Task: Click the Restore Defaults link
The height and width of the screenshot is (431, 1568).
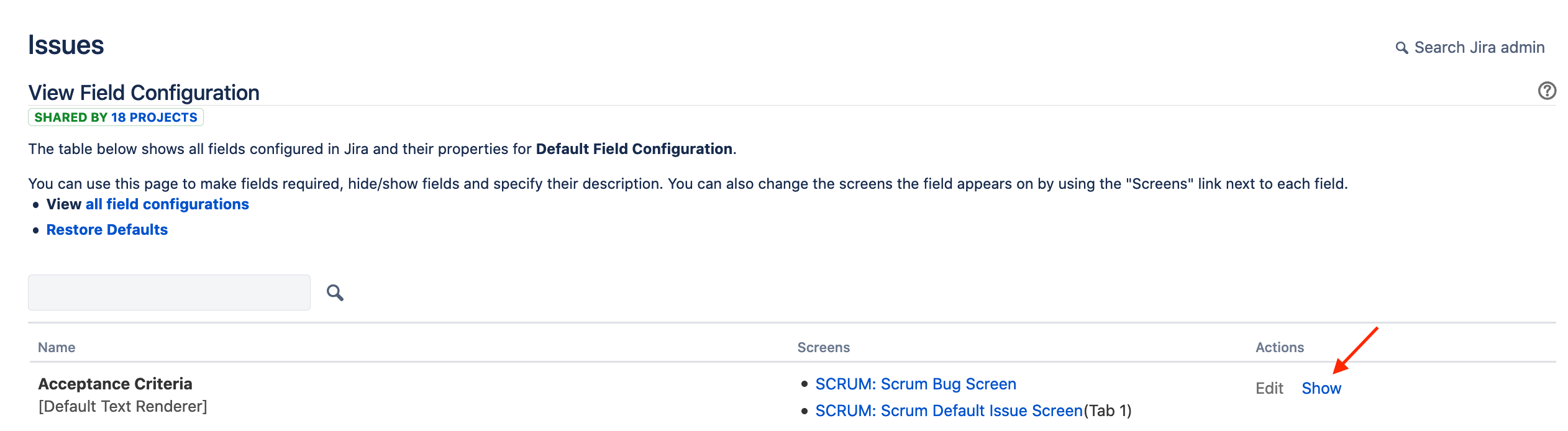Action: pyautogui.click(x=107, y=230)
